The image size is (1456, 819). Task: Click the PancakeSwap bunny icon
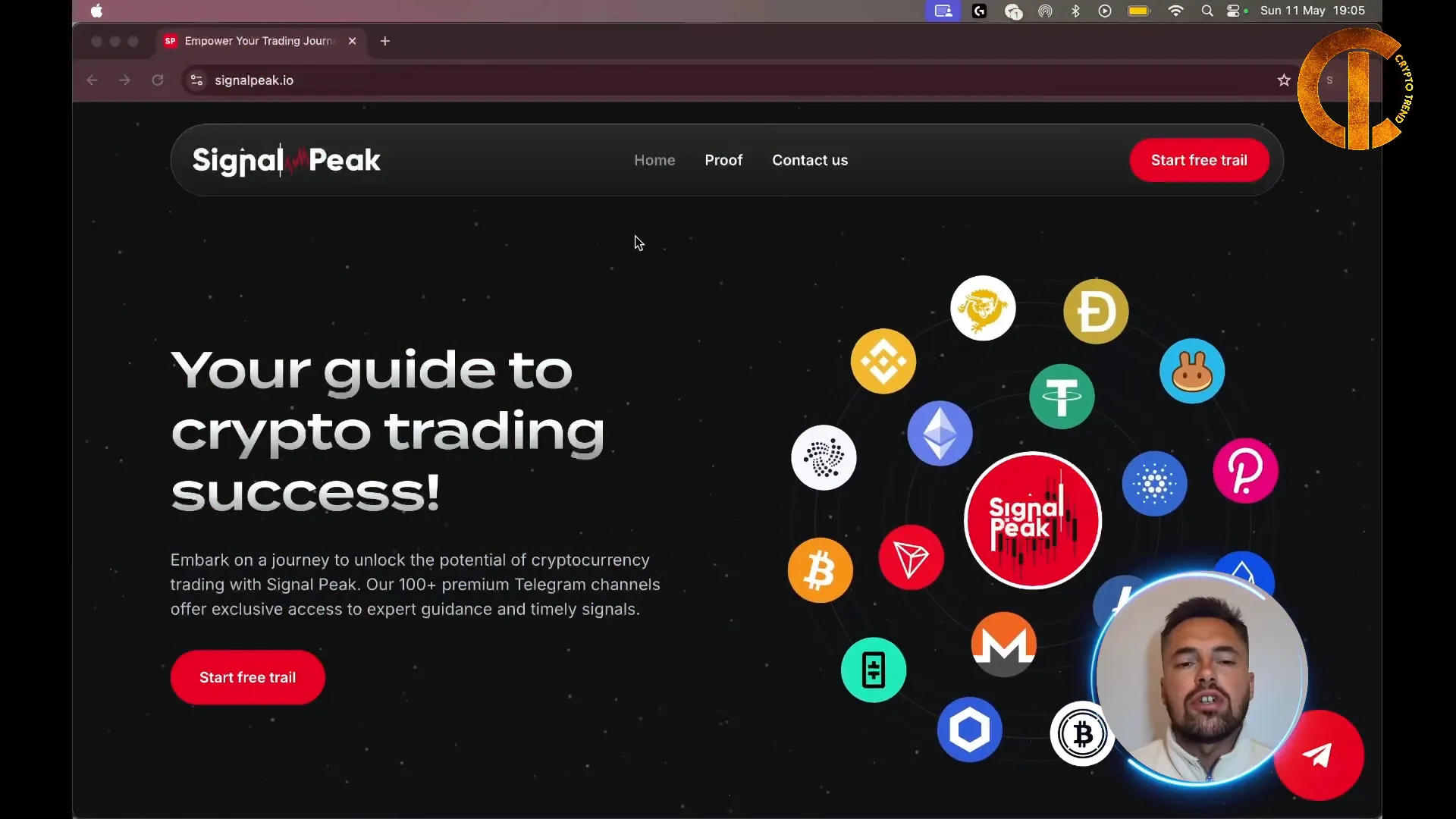[x=1192, y=371]
